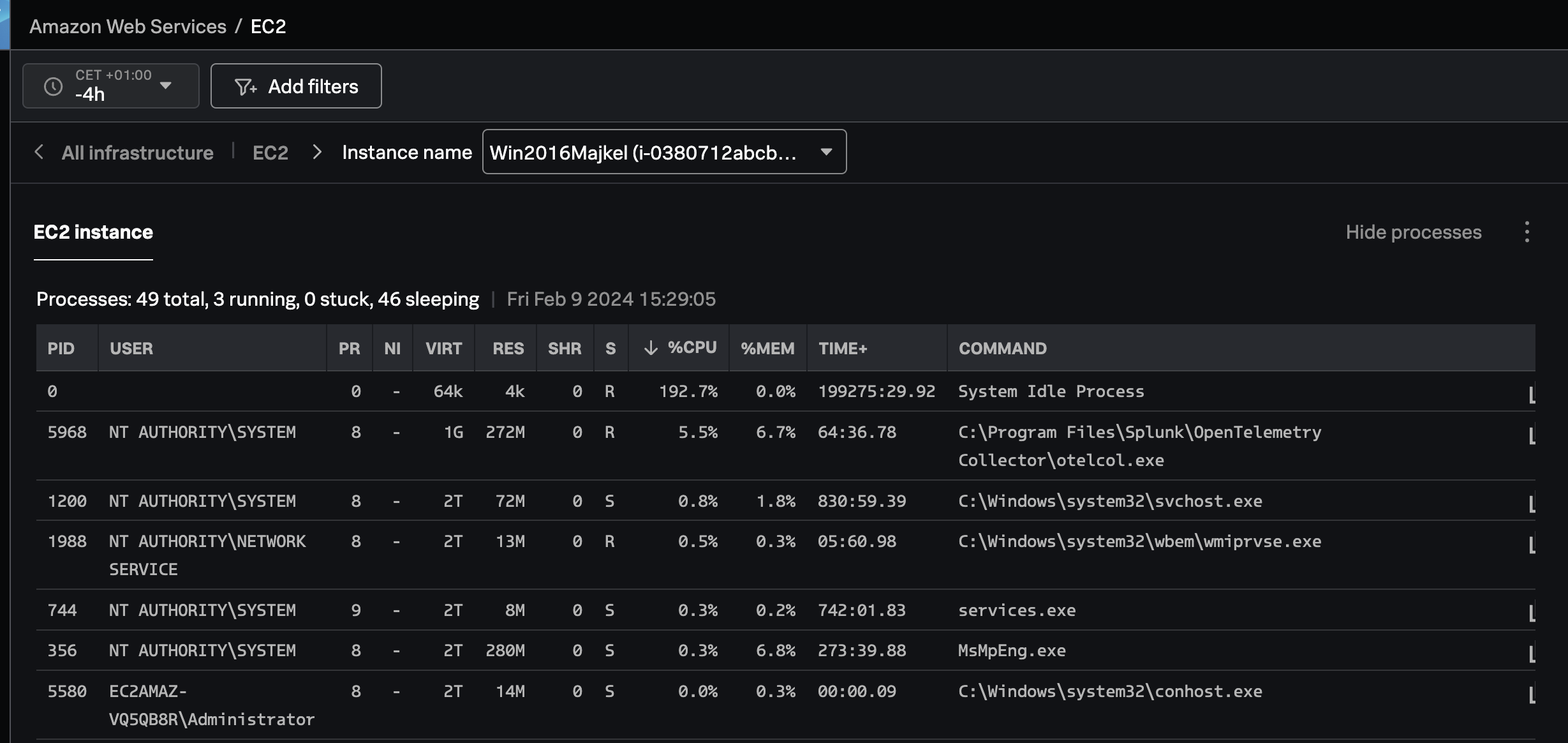Navigate to All infrastructure via breadcrumb
1568x743 pixels.
click(137, 152)
